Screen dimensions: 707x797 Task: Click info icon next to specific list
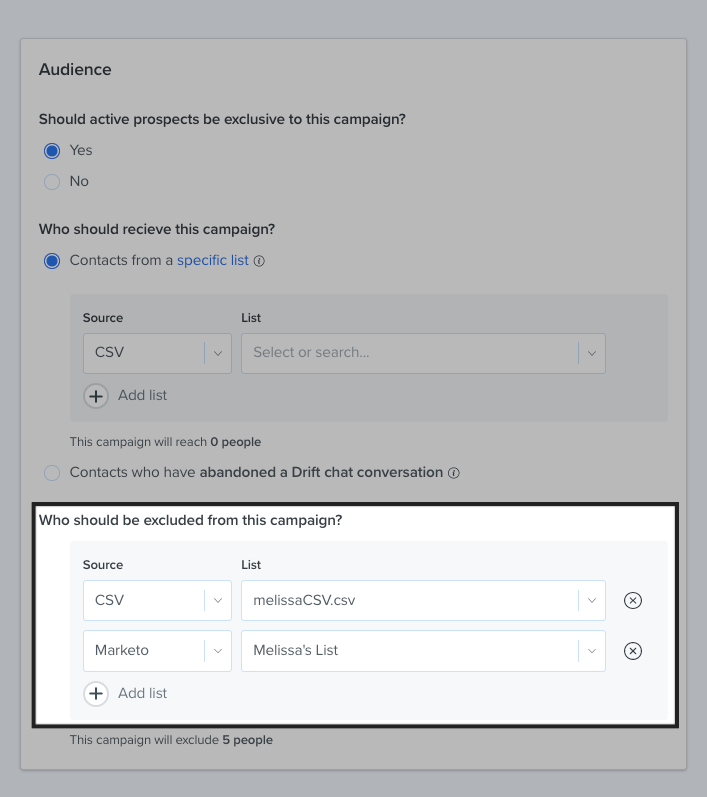tap(259, 261)
